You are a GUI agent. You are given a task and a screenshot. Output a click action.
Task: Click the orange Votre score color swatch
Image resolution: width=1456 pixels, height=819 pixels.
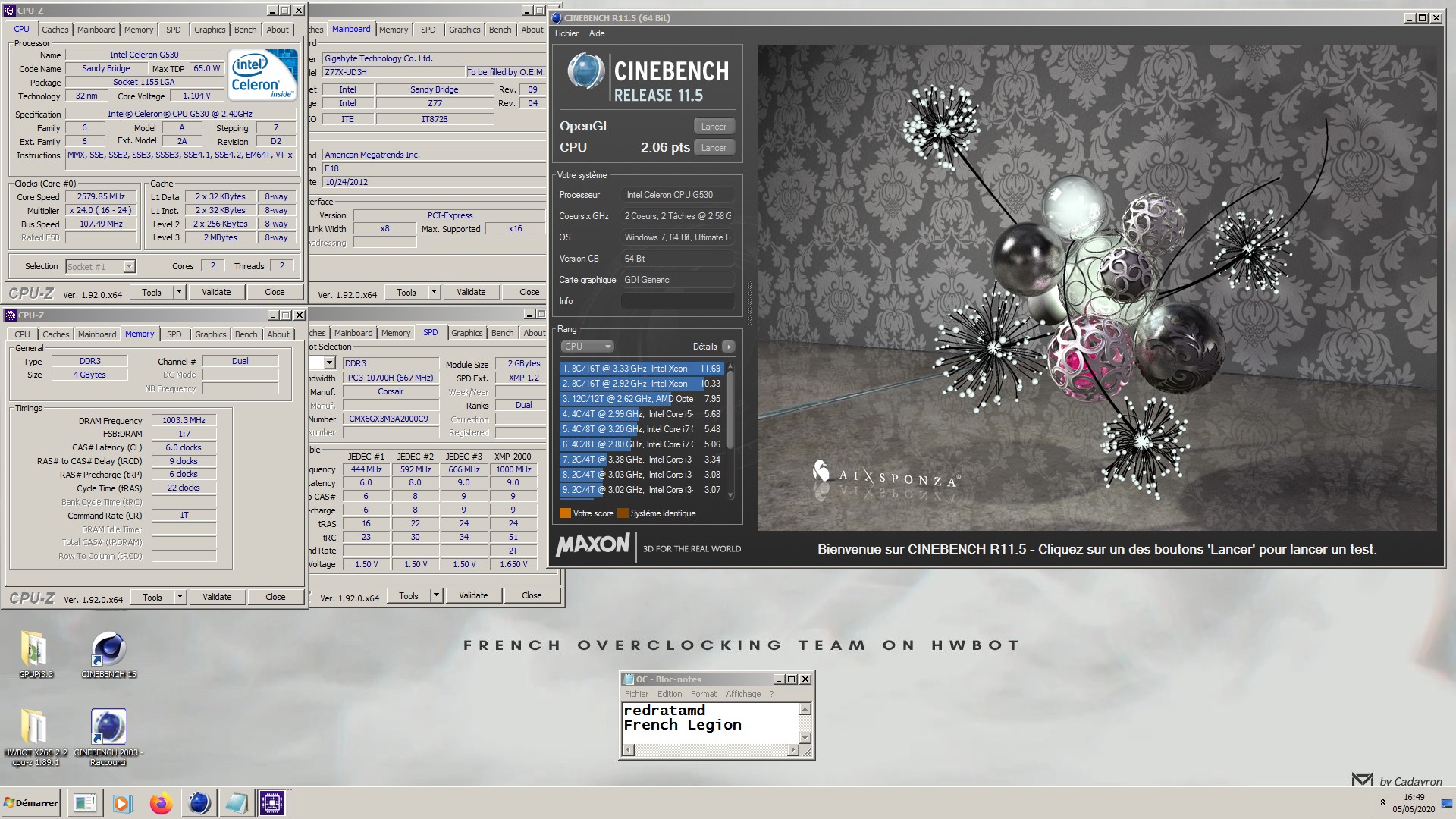(x=565, y=513)
